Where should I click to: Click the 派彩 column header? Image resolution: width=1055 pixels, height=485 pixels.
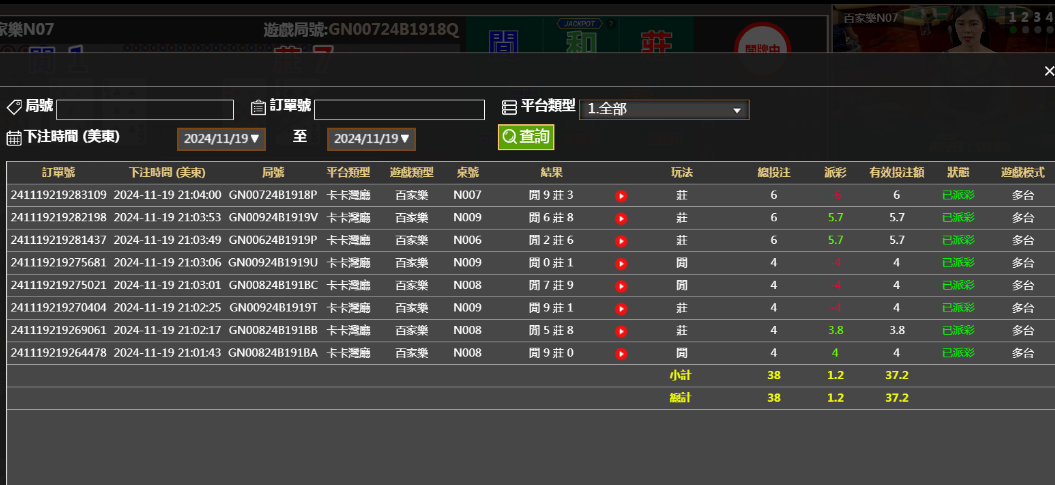[835, 173]
